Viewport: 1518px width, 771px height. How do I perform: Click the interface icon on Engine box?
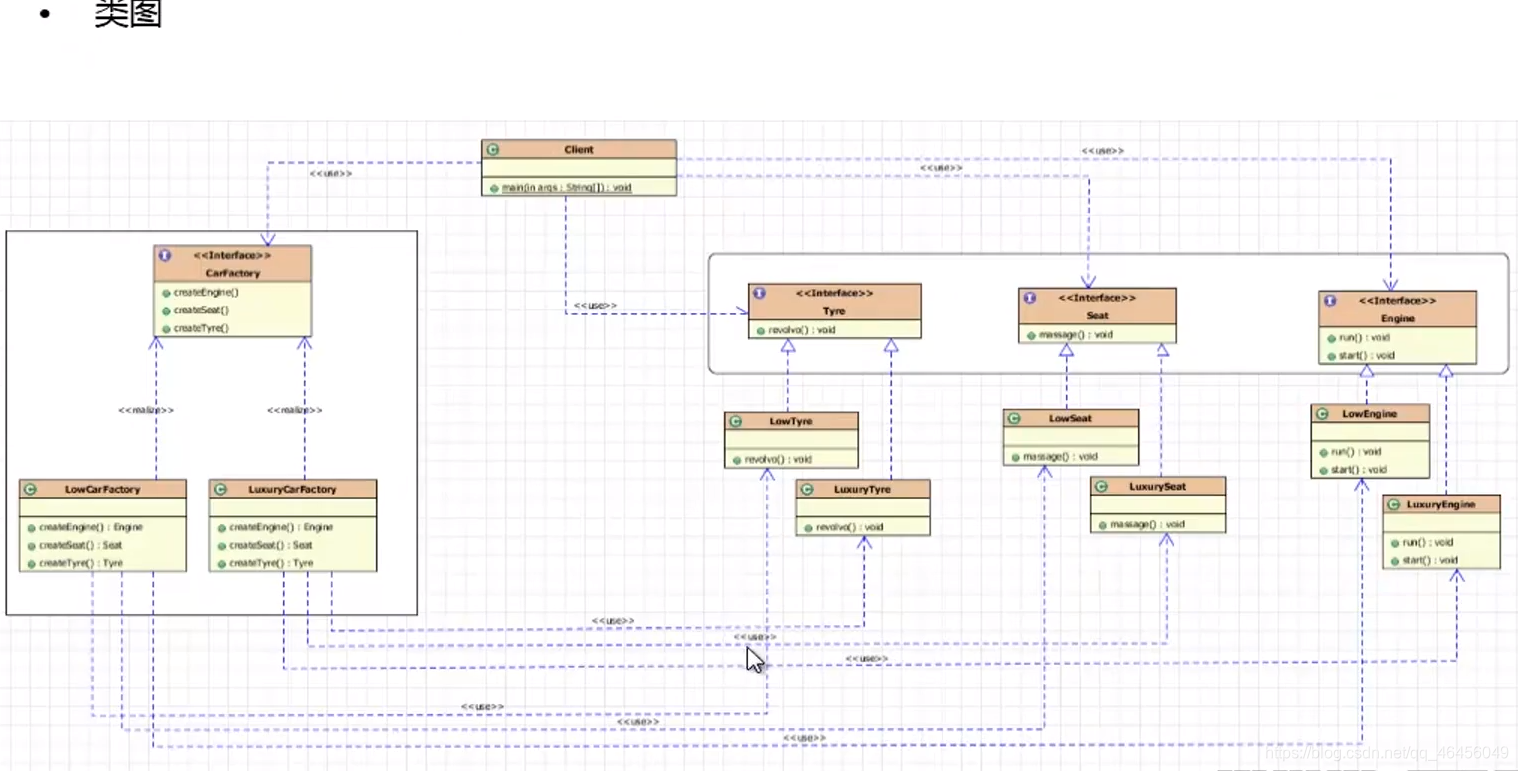click(x=1330, y=301)
